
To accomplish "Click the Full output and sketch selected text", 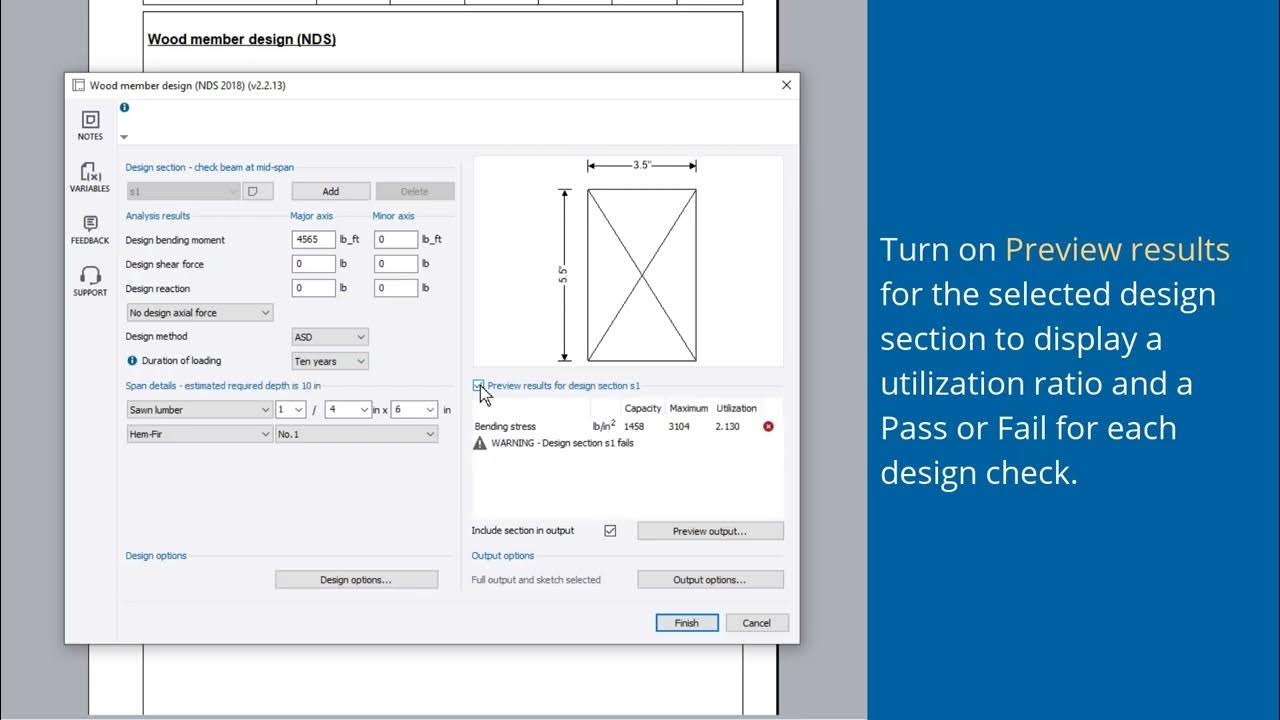I will (x=536, y=580).
